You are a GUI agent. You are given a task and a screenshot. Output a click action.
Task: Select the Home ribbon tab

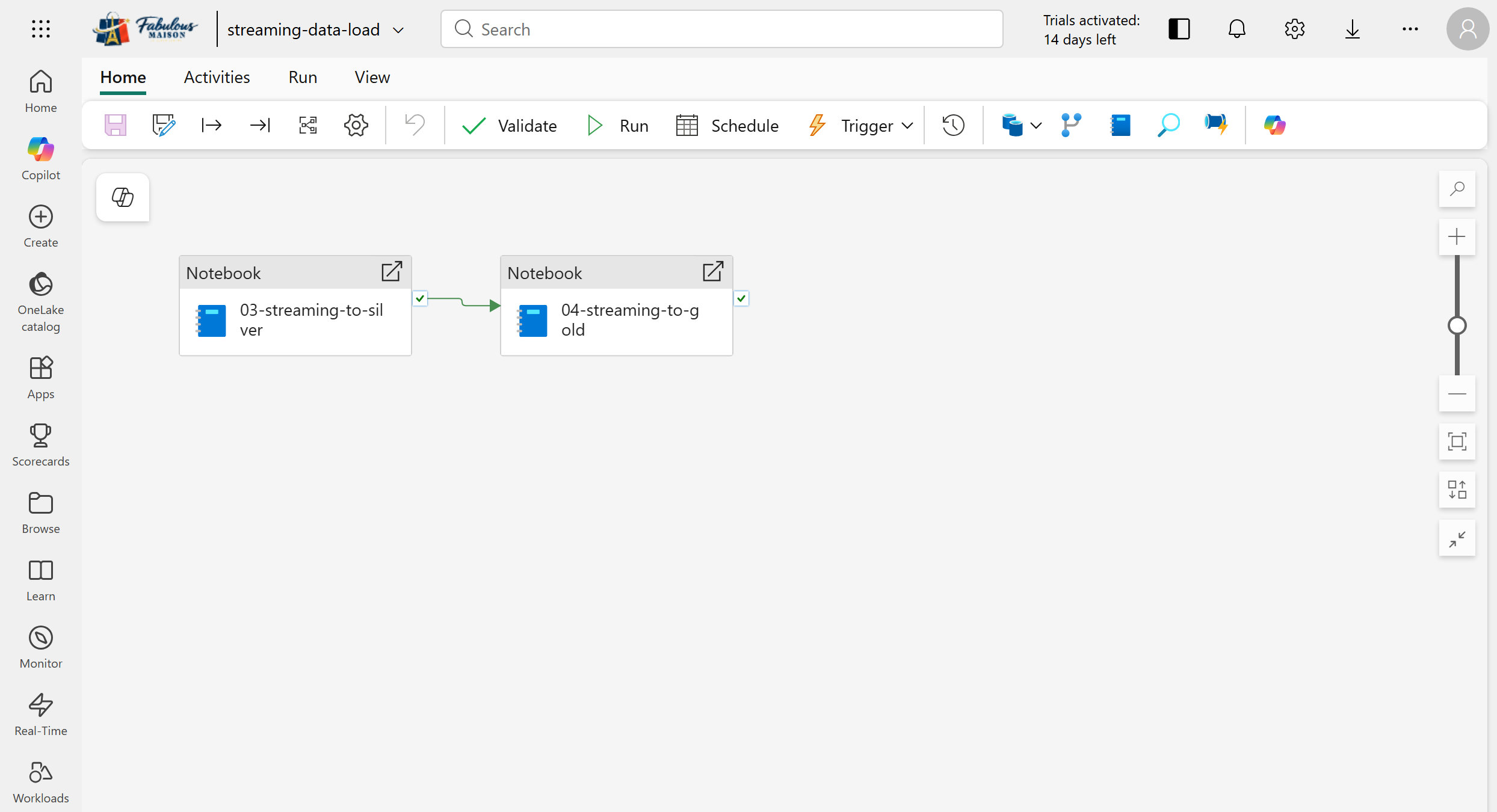pyautogui.click(x=123, y=77)
